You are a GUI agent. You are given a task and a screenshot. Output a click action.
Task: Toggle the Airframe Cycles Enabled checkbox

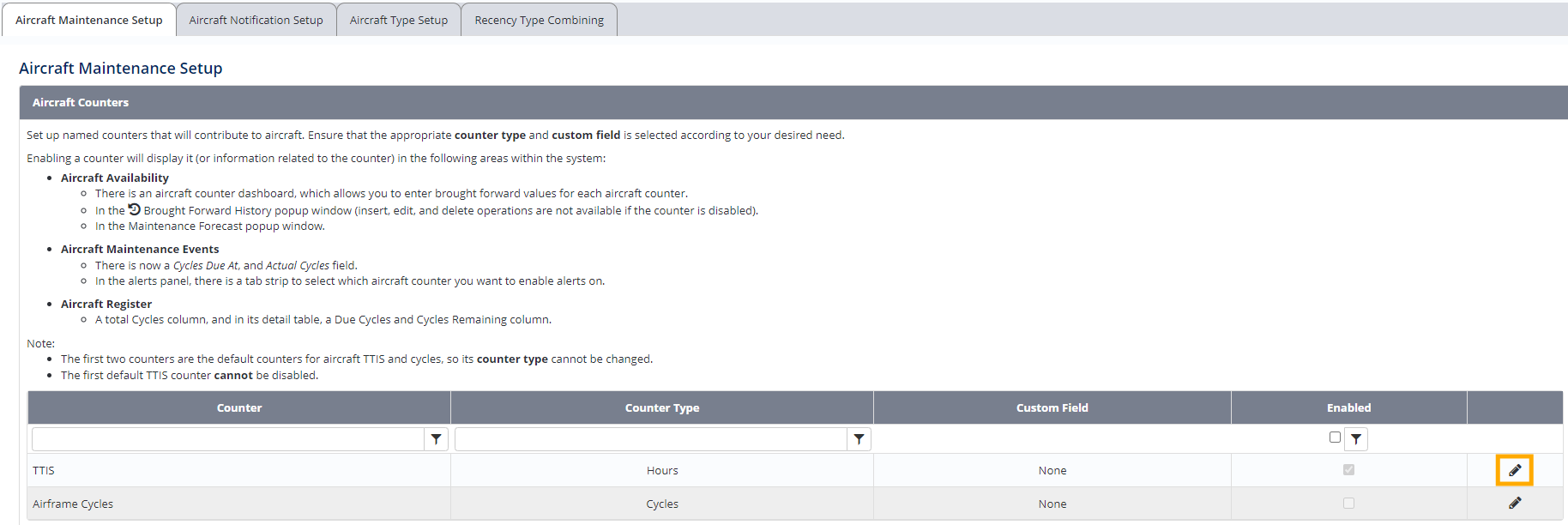pos(1348,504)
